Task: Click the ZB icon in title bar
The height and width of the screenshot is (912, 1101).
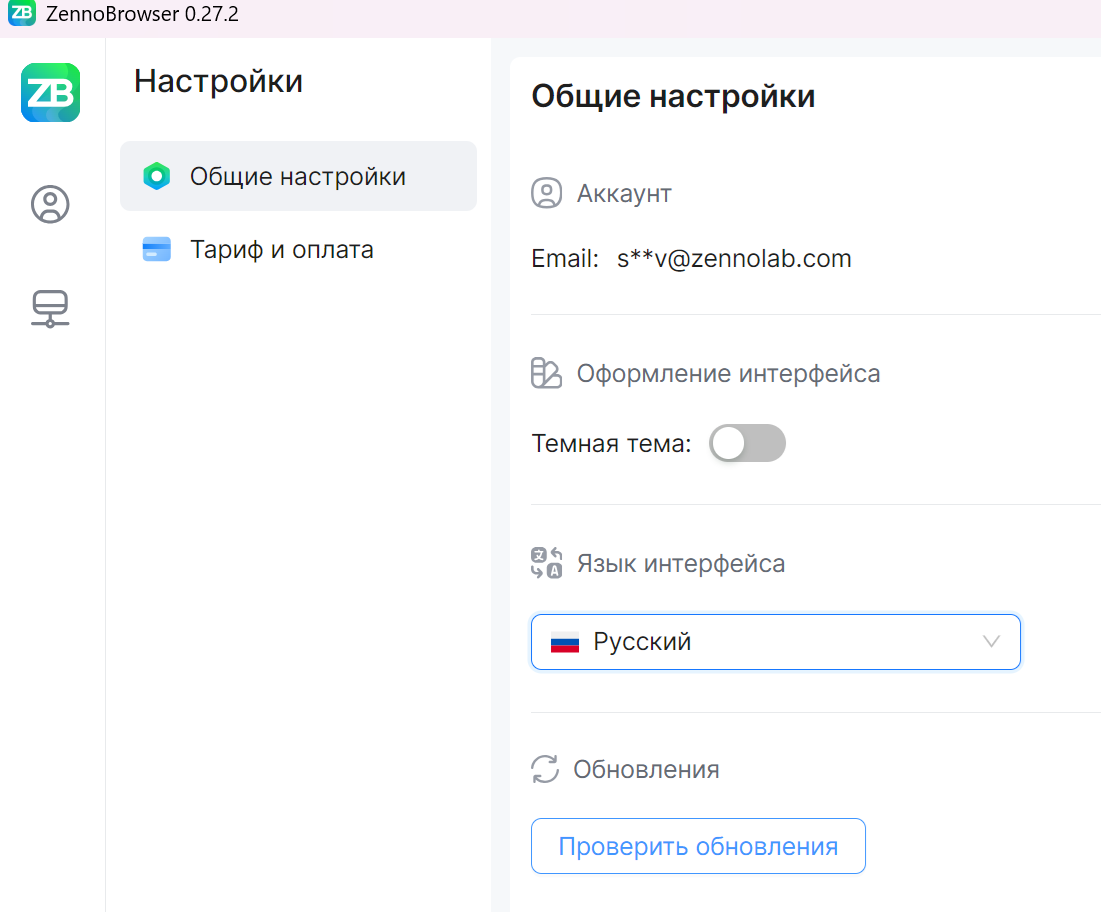Action: [22, 14]
